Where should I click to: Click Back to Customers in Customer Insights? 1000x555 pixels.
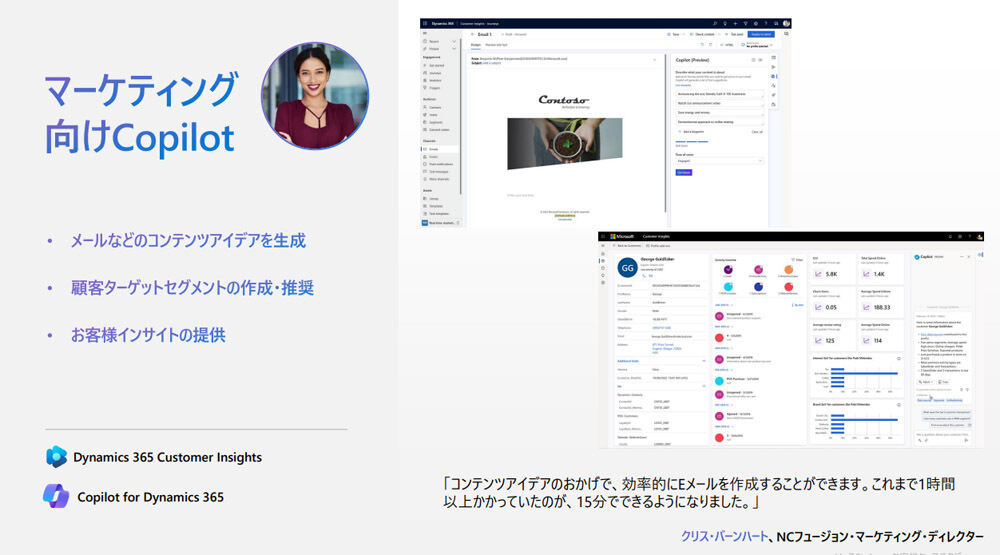click(626, 246)
